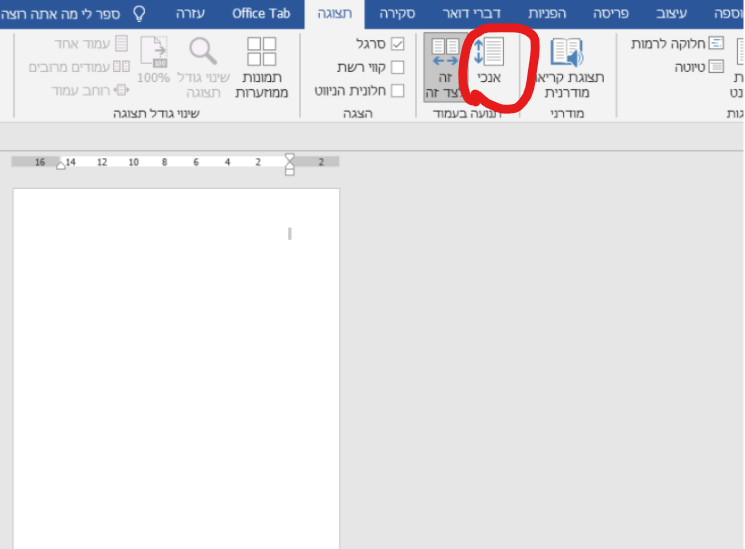Open the Help (עזרה) tab
This screenshot has height=549, width=745.
coord(190,14)
